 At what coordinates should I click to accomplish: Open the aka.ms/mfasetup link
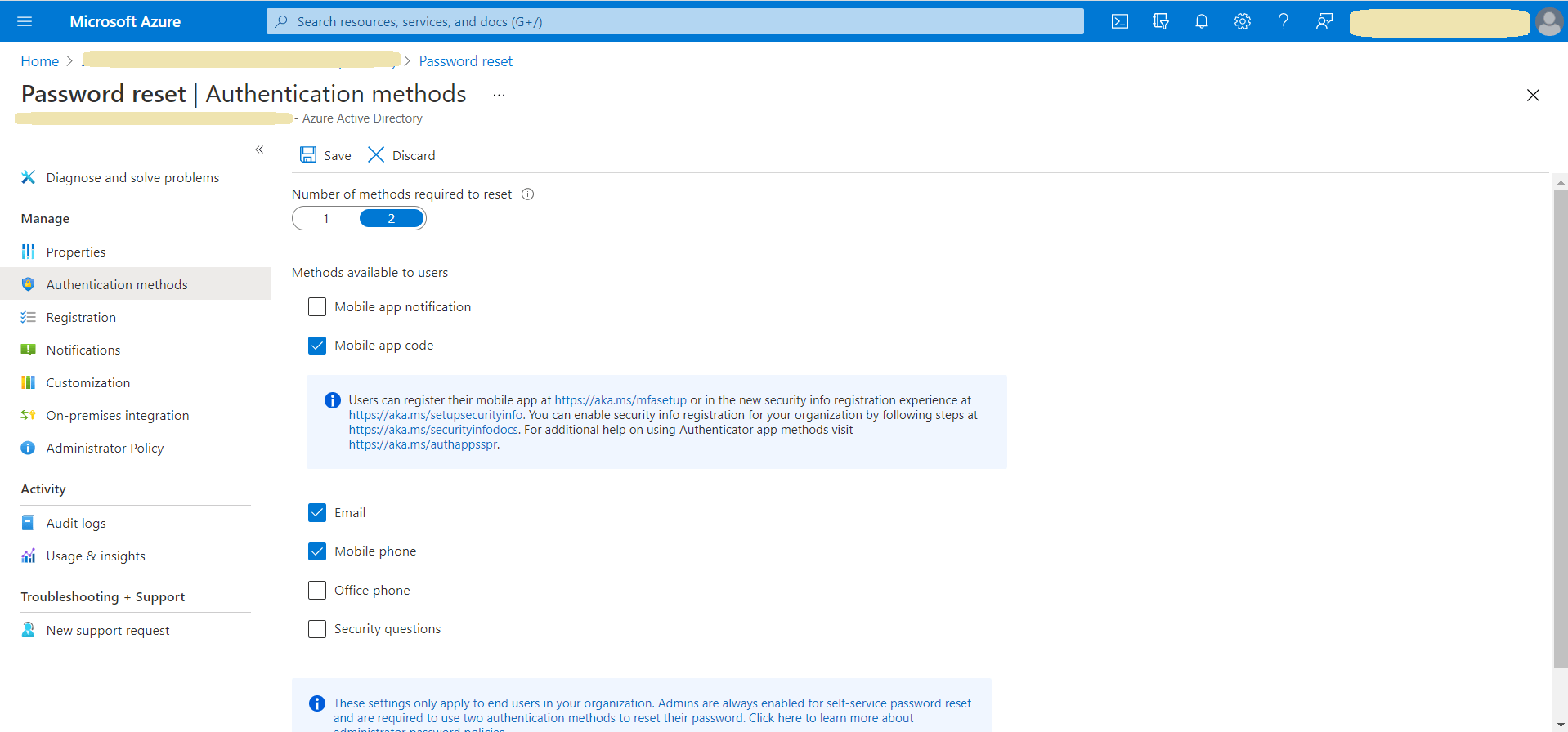tap(620, 400)
